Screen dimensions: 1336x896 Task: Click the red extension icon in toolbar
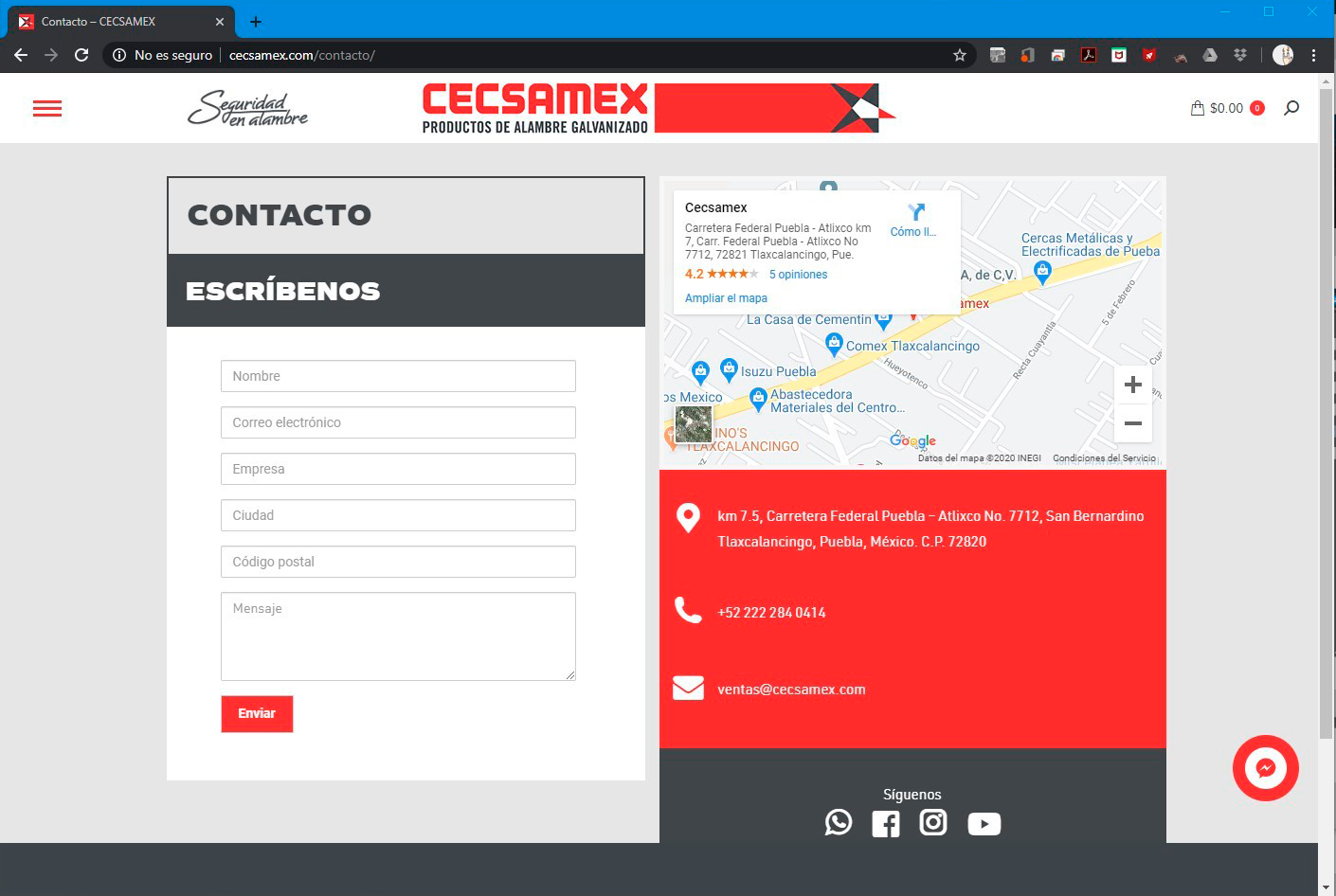[x=1149, y=55]
